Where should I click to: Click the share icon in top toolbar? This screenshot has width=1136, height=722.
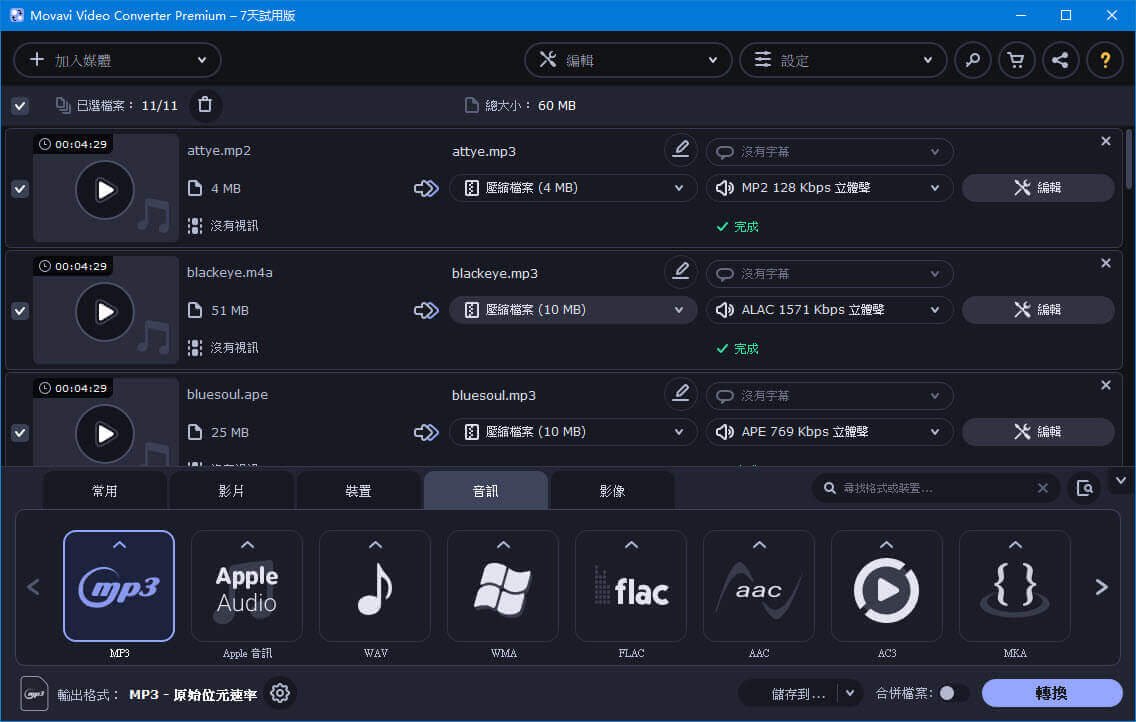pos(1060,60)
